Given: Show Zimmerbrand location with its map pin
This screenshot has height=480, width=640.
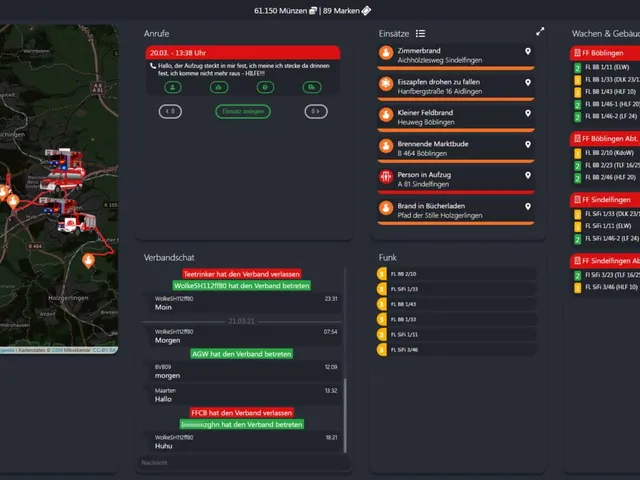Looking at the screenshot, I should pyautogui.click(x=528, y=51).
